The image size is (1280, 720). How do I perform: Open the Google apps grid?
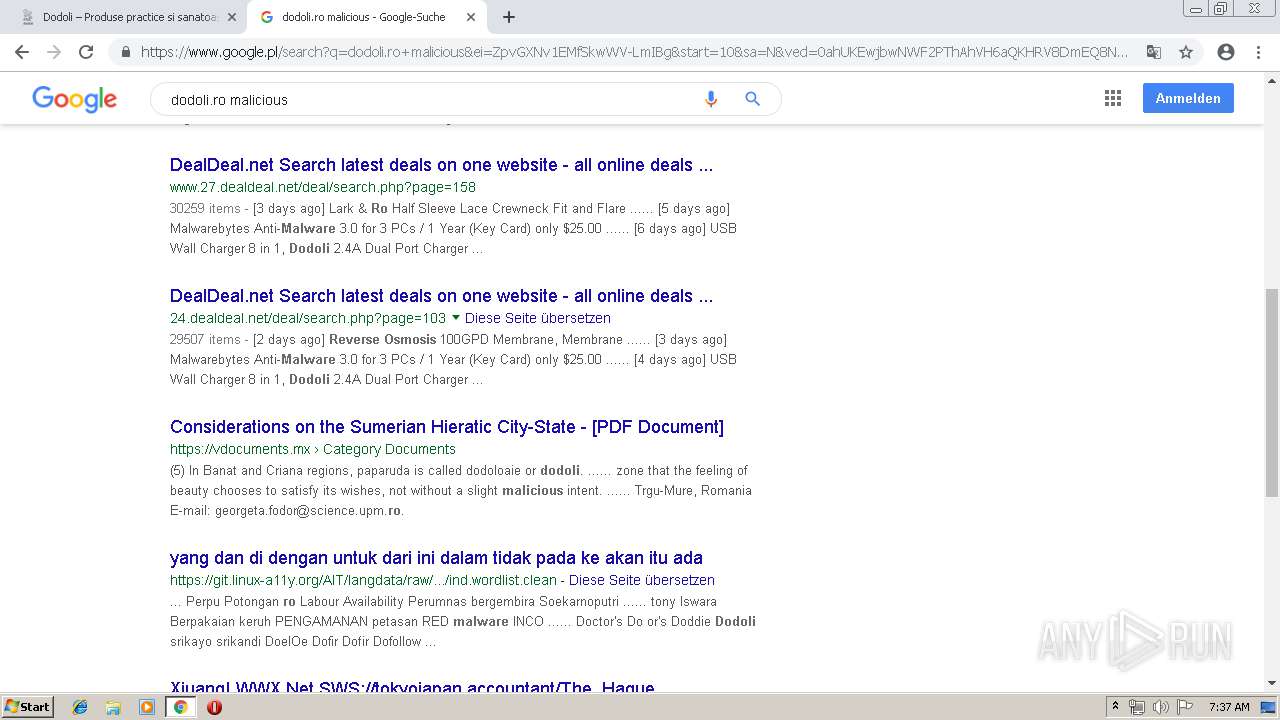(1113, 98)
